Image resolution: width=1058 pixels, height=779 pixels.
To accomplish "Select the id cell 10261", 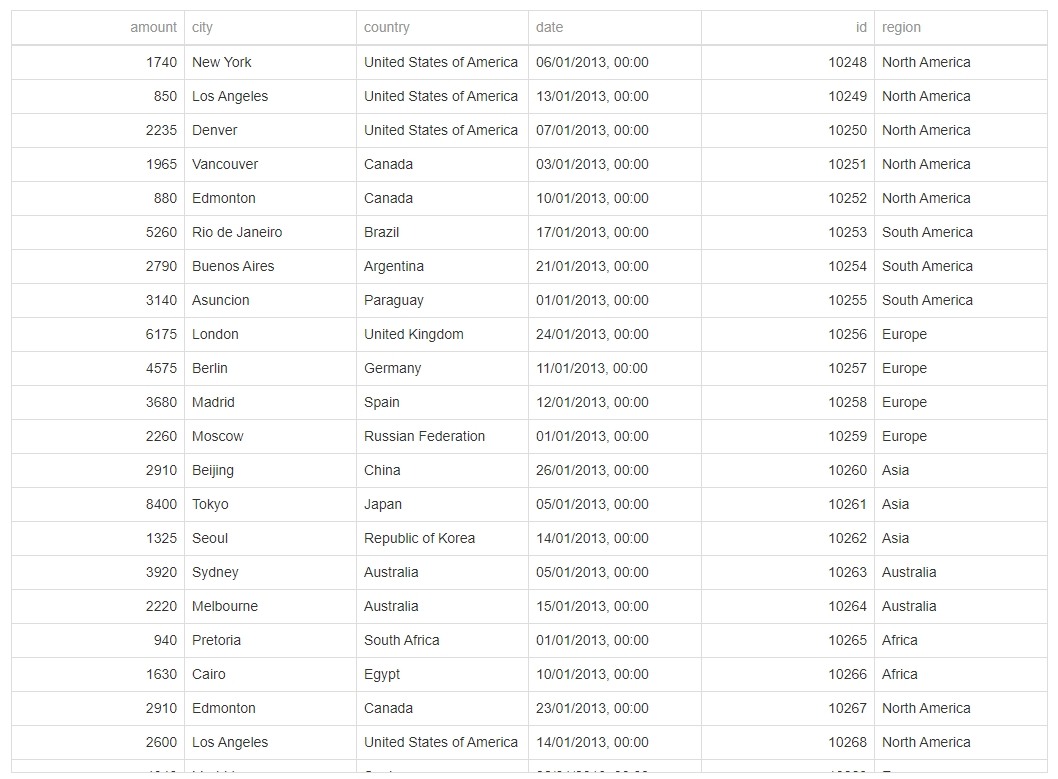I will pos(847,504).
